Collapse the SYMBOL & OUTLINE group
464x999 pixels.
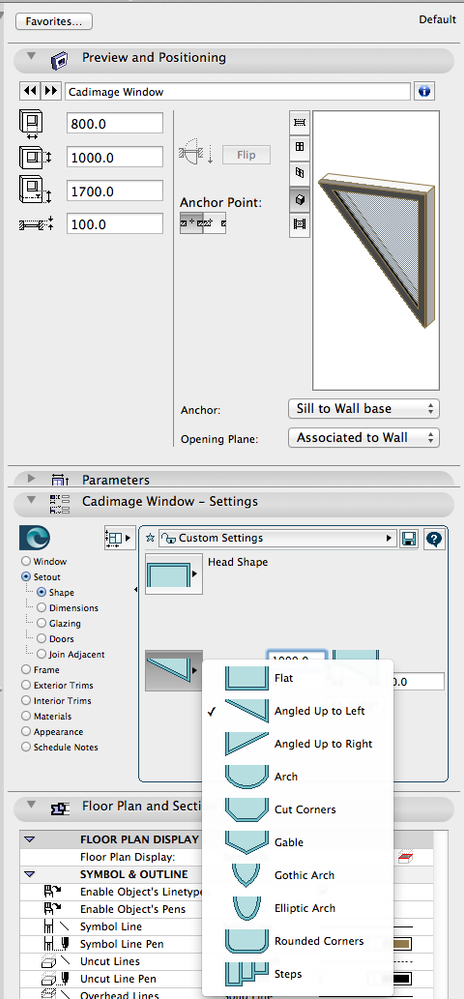[x=29, y=874]
